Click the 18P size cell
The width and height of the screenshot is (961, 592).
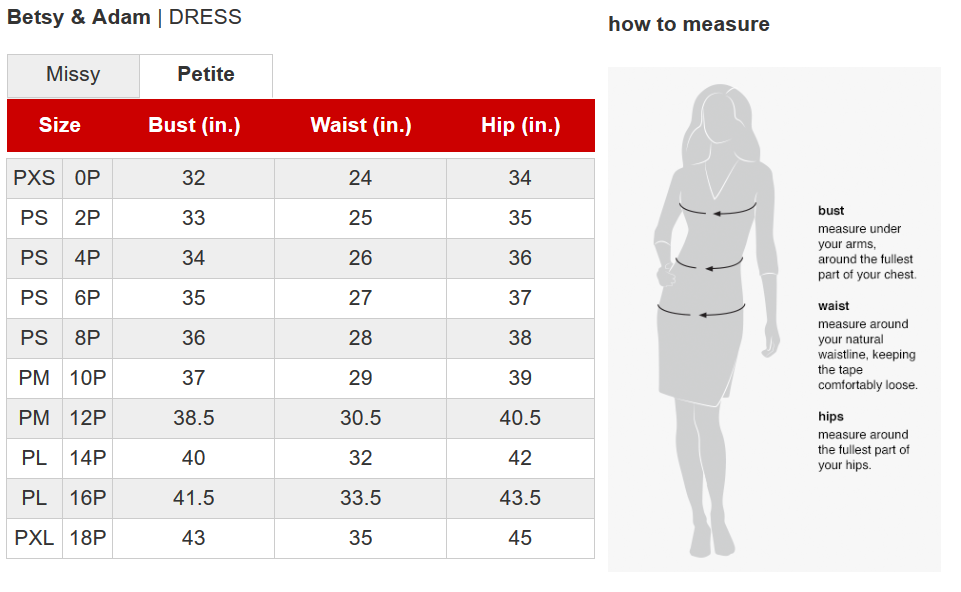pos(87,538)
